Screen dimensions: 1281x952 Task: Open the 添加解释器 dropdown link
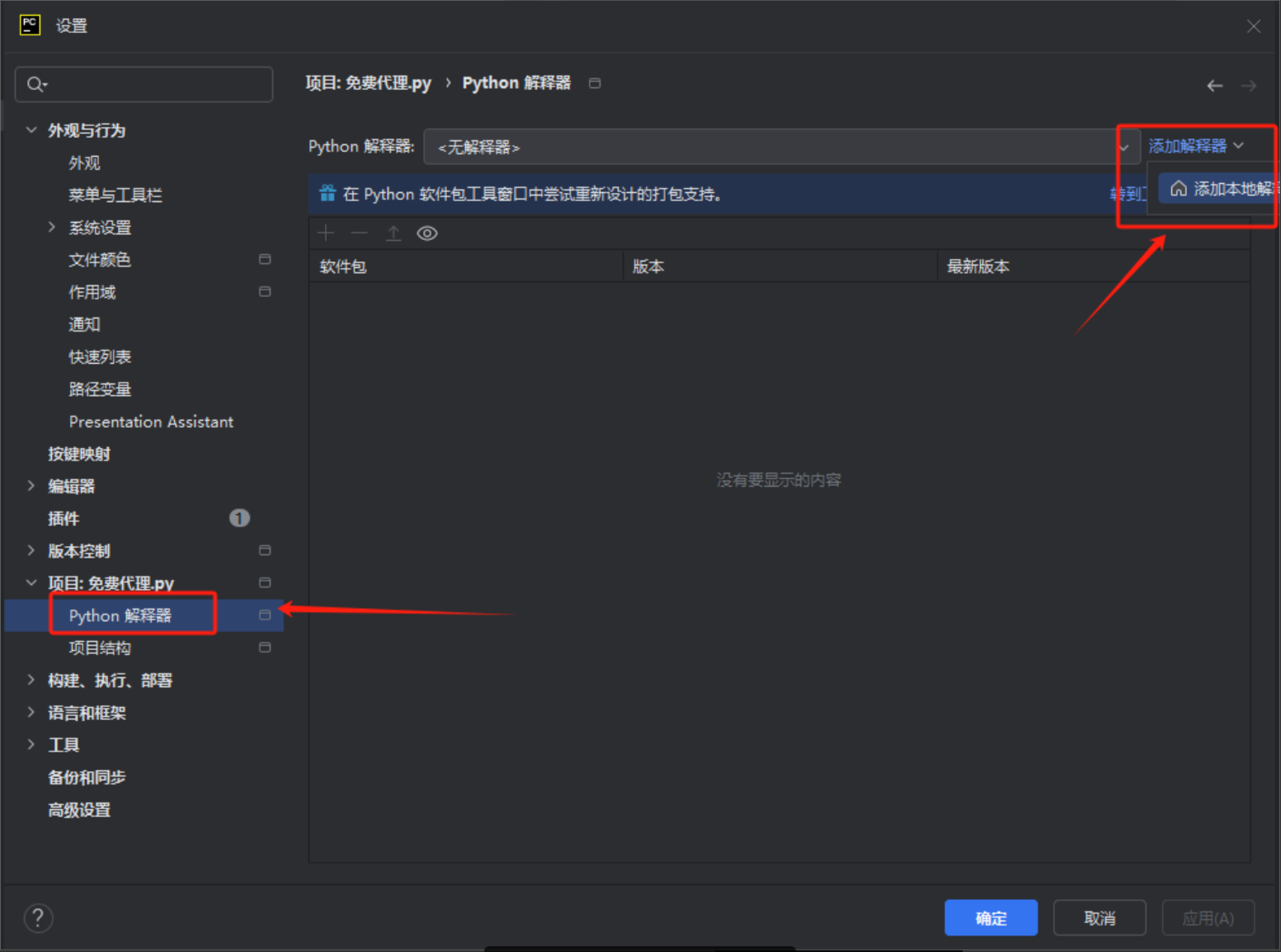point(1196,146)
